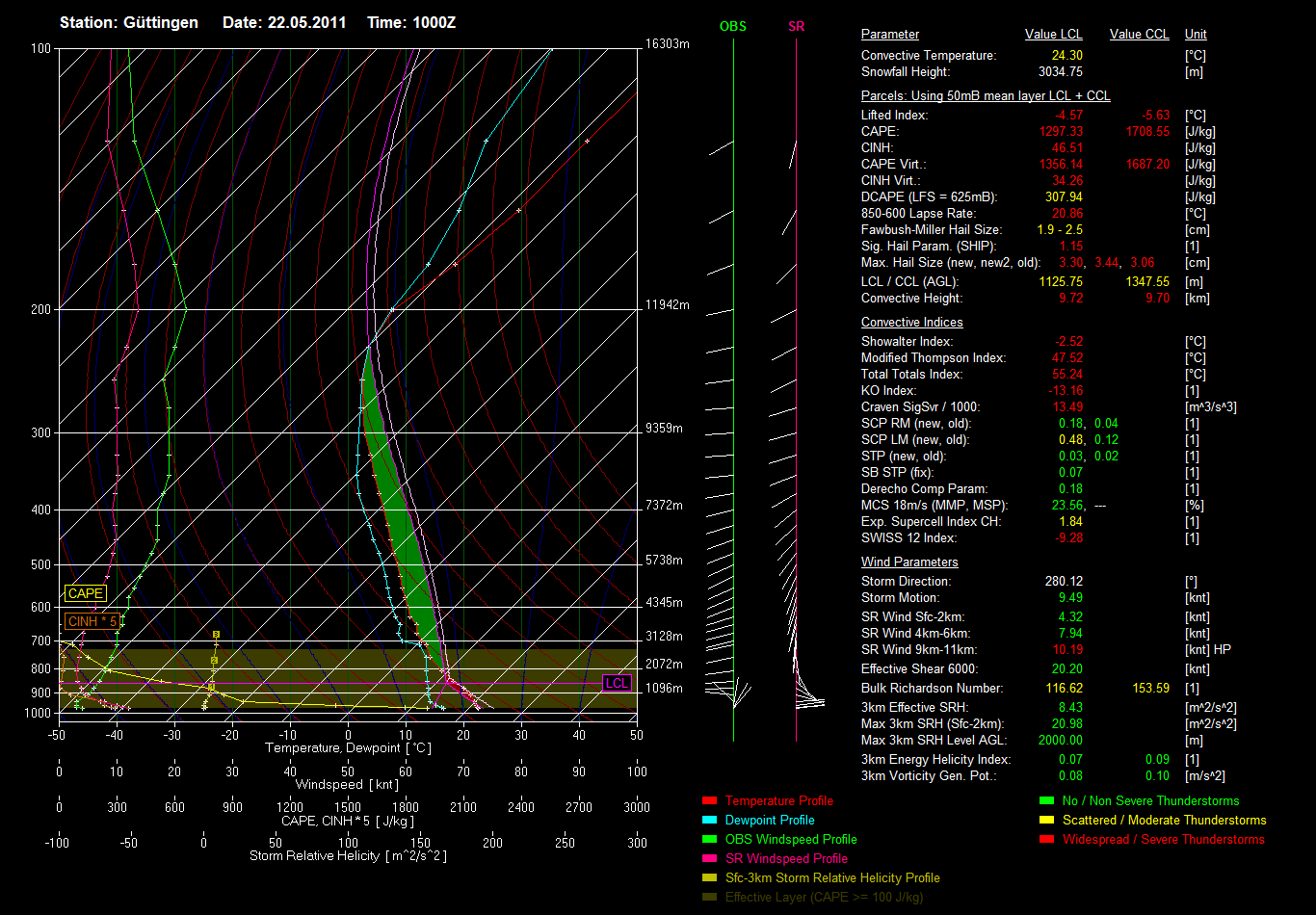Image resolution: width=1316 pixels, height=915 pixels.
Task: Click the underlined Parameter column header
Action: [x=889, y=35]
